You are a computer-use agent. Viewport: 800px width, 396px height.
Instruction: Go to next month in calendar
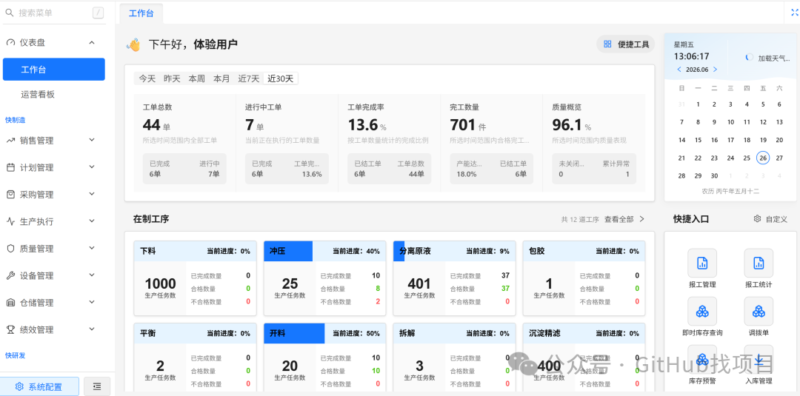click(x=715, y=69)
